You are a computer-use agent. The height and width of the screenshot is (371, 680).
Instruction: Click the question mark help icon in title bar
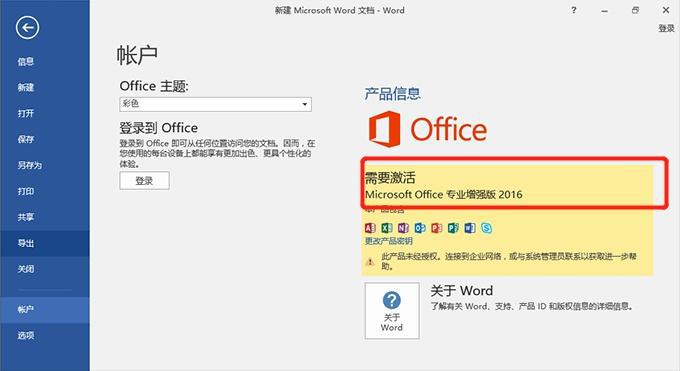[574, 10]
